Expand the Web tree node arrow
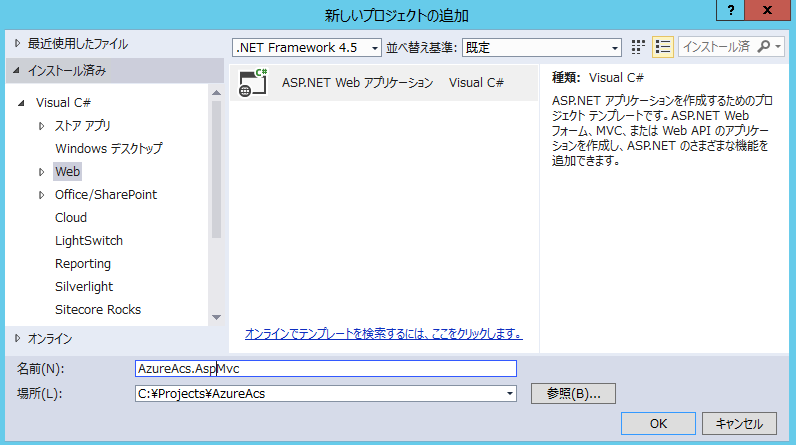The image size is (796, 445). 41,172
